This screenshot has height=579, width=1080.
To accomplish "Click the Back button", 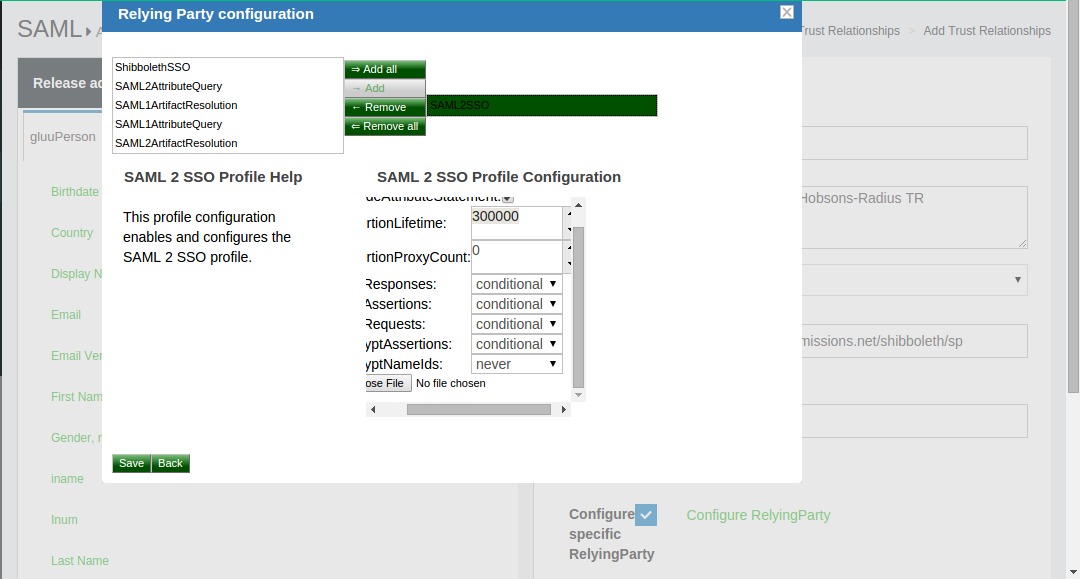I will pyautogui.click(x=170, y=463).
